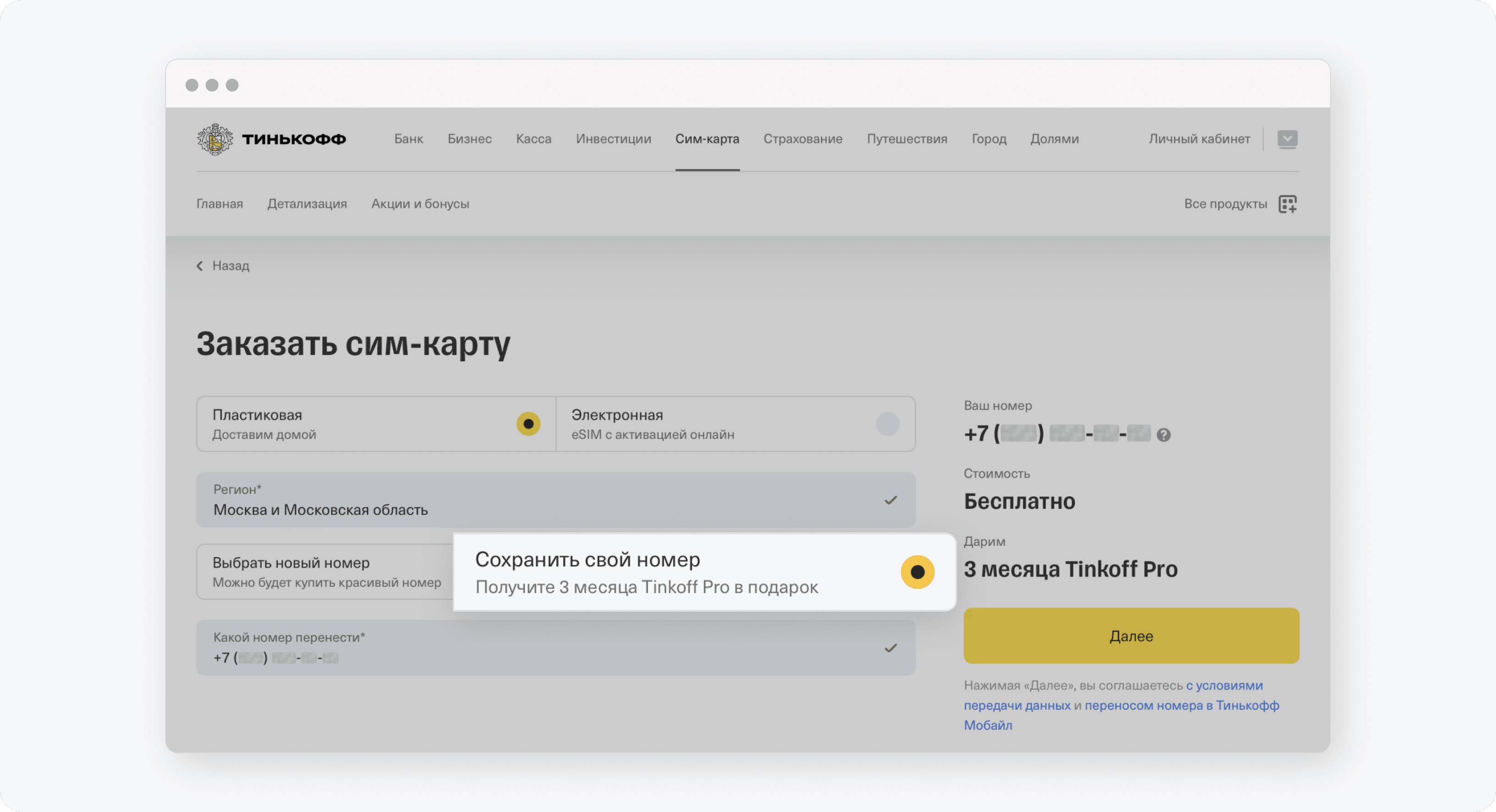Image resolution: width=1496 pixels, height=812 pixels.
Task: Open Личный кабинет link
Action: click(x=1199, y=139)
